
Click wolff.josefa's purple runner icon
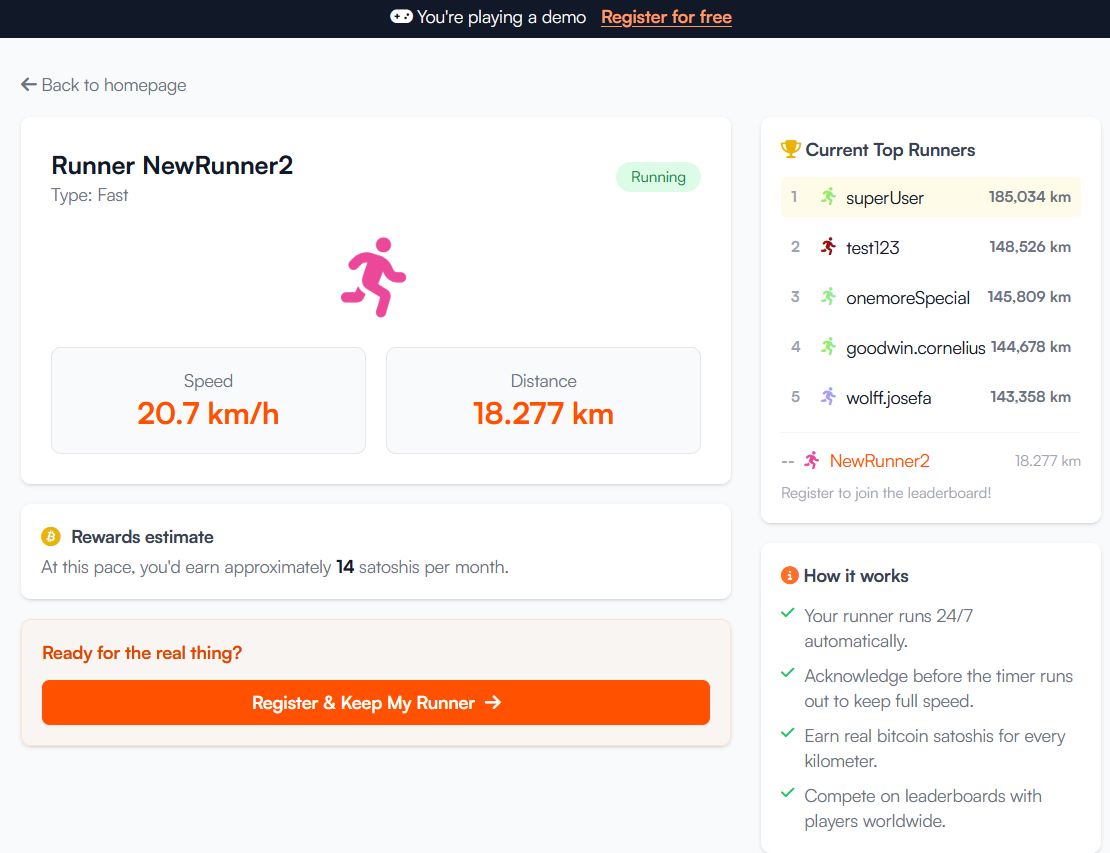pos(828,396)
